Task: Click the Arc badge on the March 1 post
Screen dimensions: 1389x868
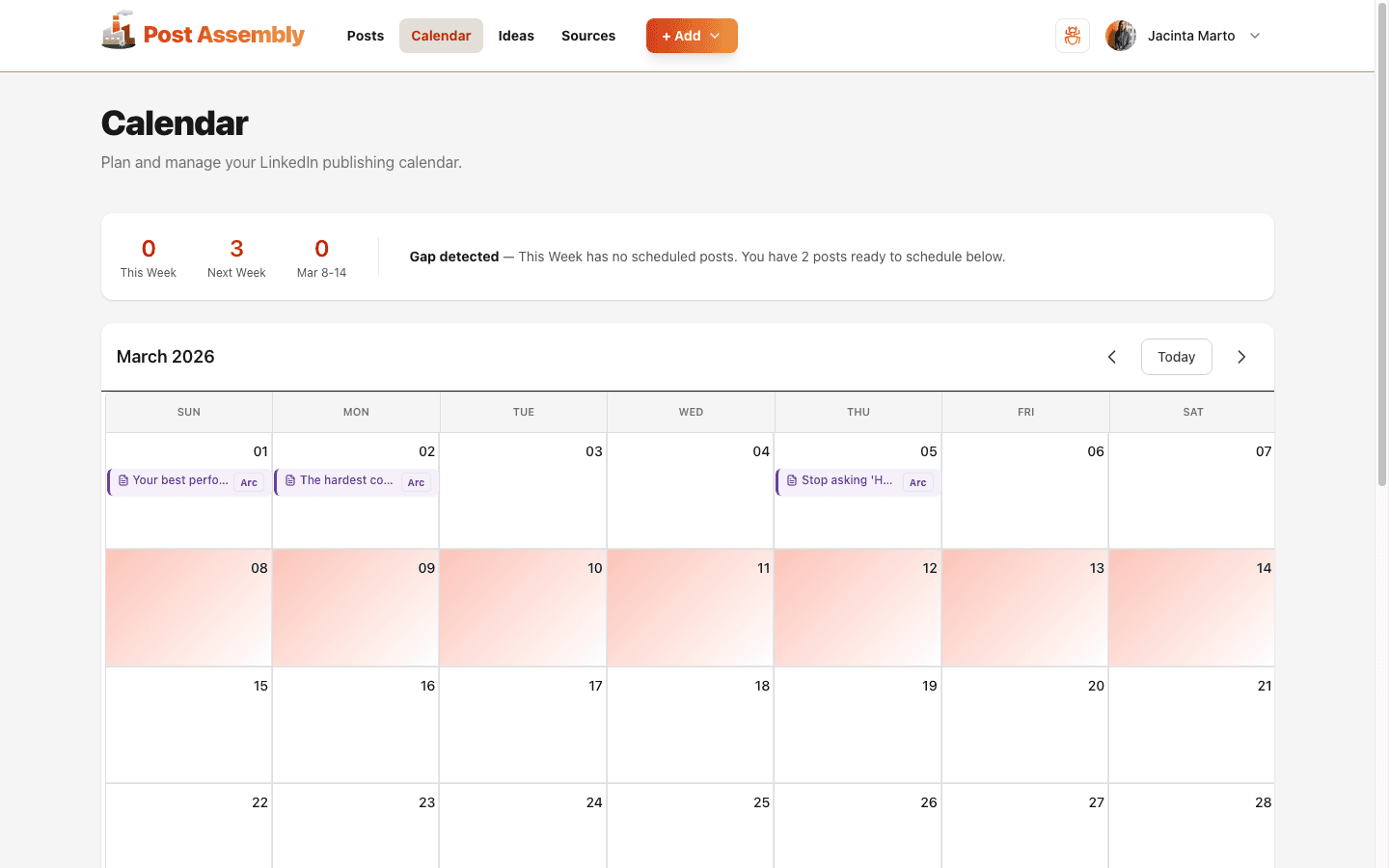Action: point(249,482)
